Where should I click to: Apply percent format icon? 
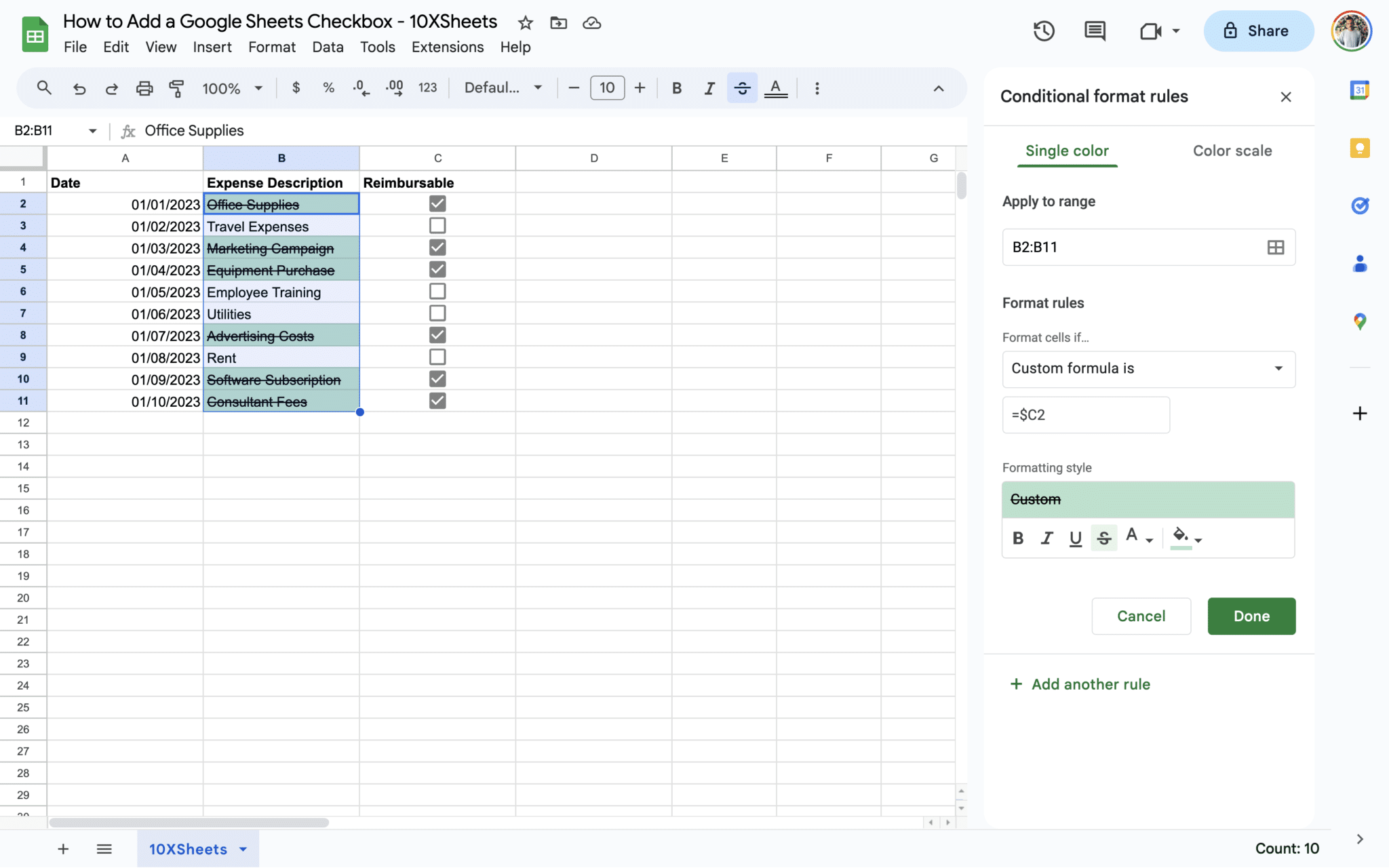[x=328, y=87]
